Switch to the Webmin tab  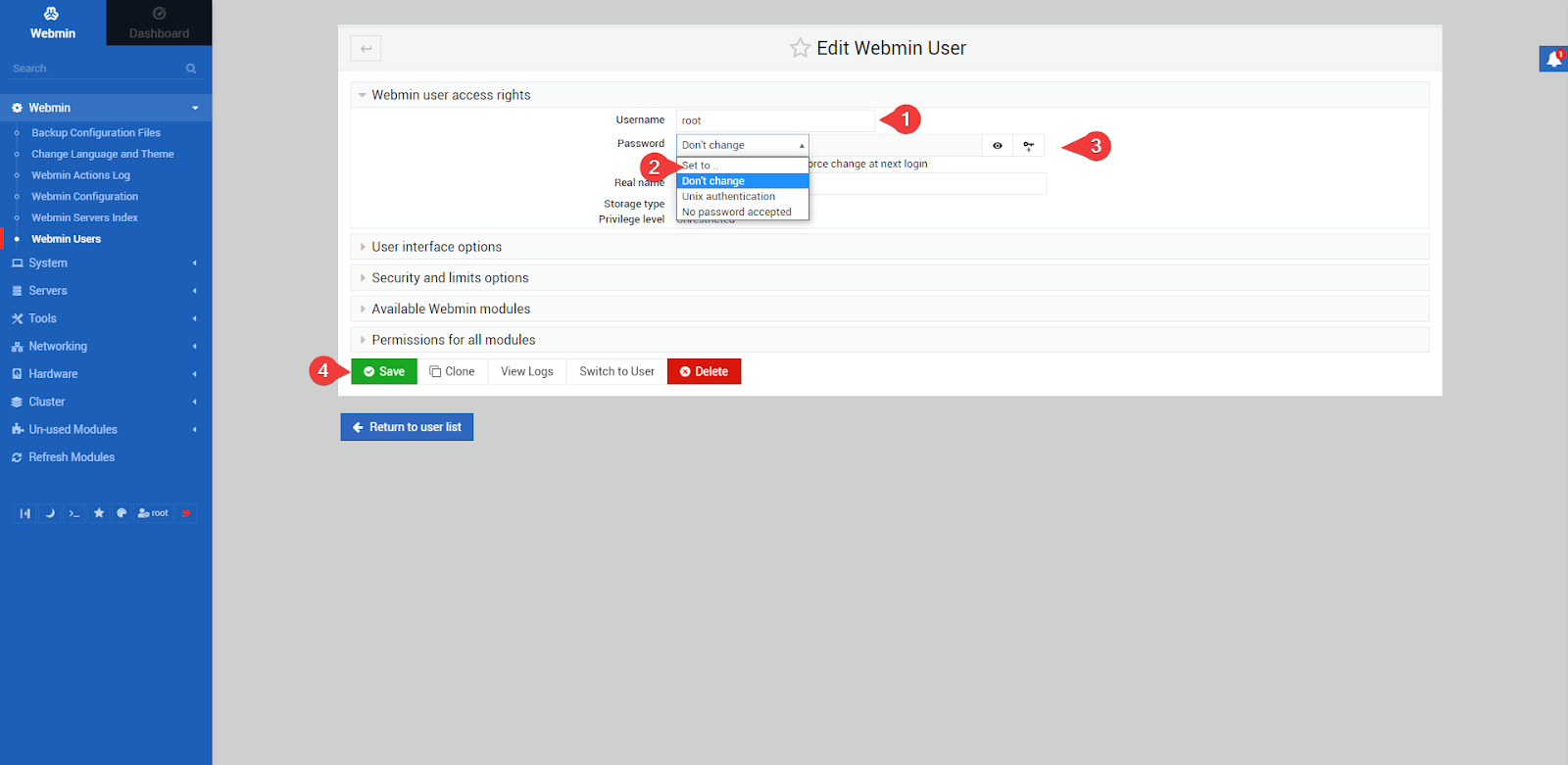53,23
